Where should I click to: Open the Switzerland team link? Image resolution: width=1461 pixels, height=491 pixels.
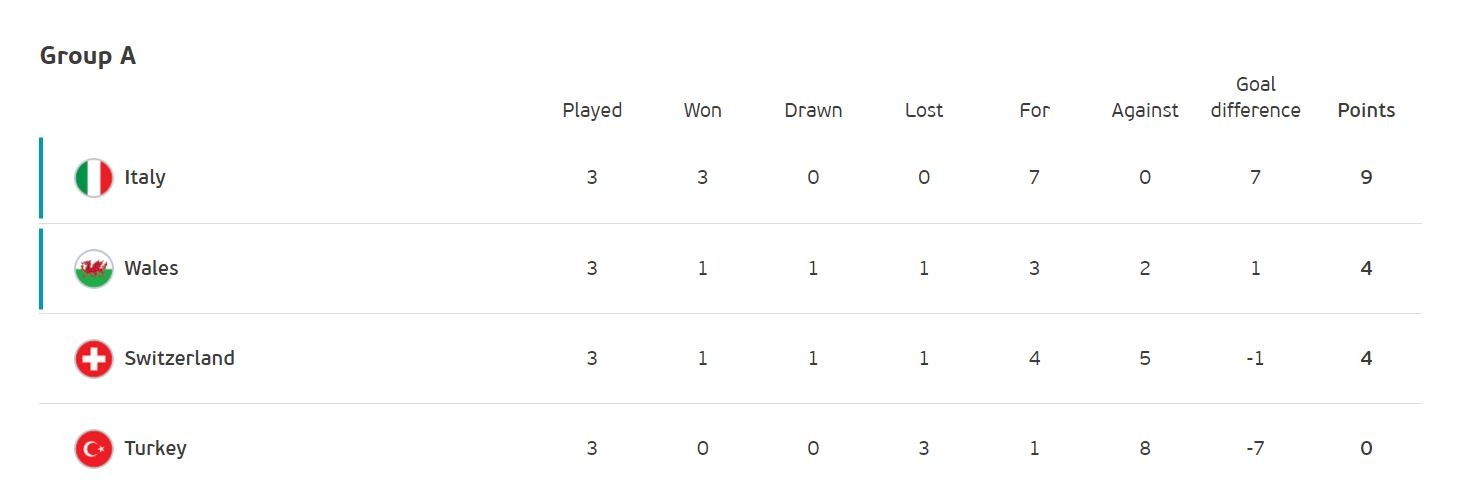click(x=180, y=358)
